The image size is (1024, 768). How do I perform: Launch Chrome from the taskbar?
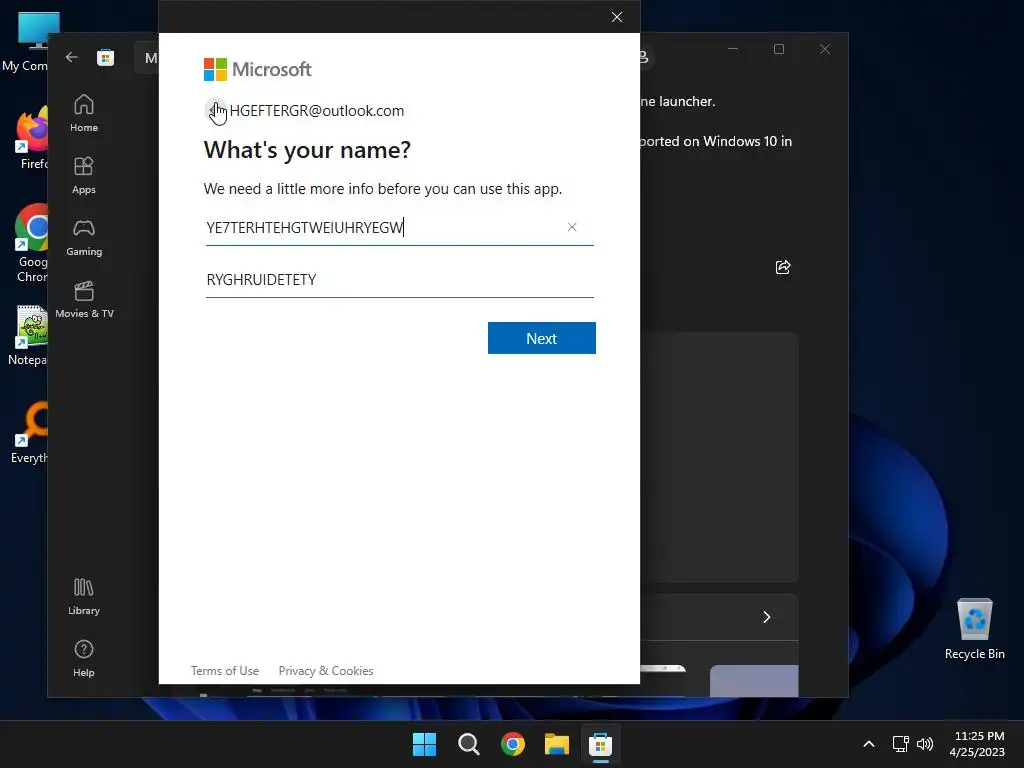pos(513,744)
